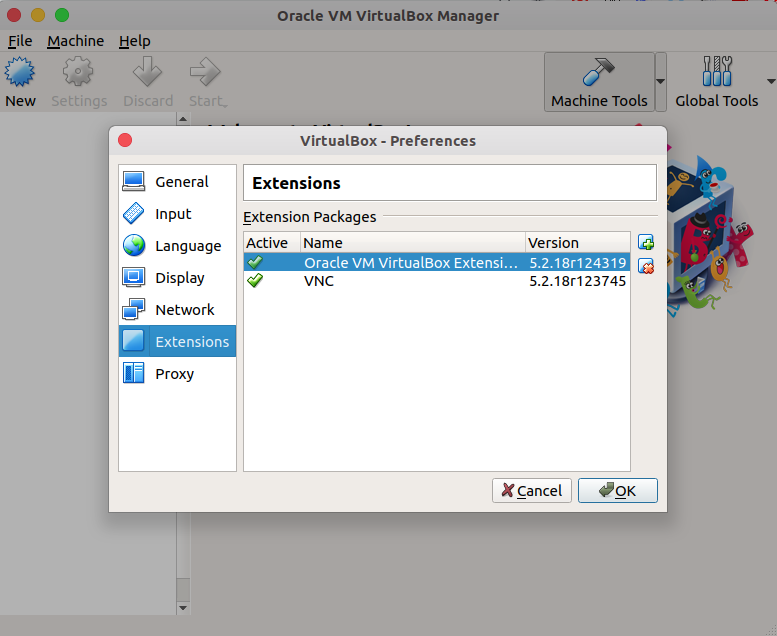Click the Language globe icon
The image size is (777, 636).
134,245
